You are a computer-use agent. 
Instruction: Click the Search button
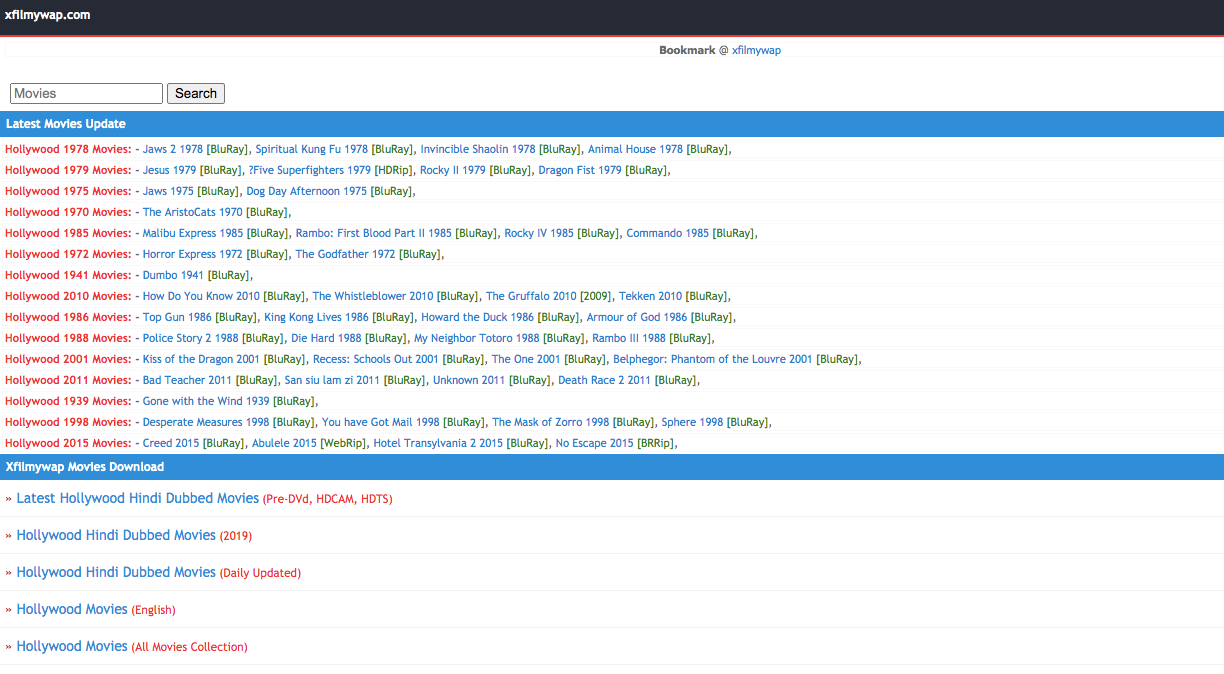196,93
